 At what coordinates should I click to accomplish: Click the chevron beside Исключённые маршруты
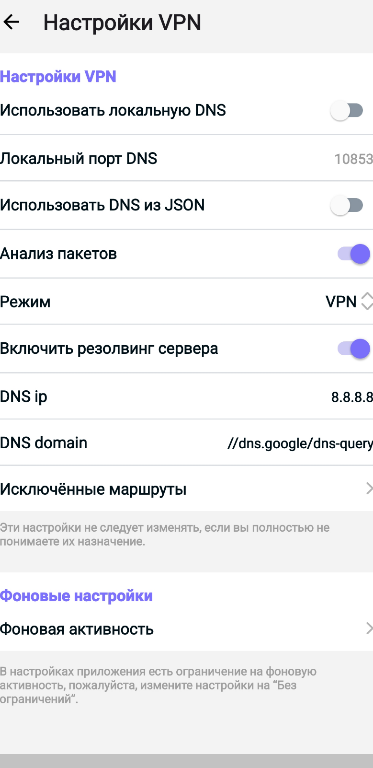click(369, 488)
